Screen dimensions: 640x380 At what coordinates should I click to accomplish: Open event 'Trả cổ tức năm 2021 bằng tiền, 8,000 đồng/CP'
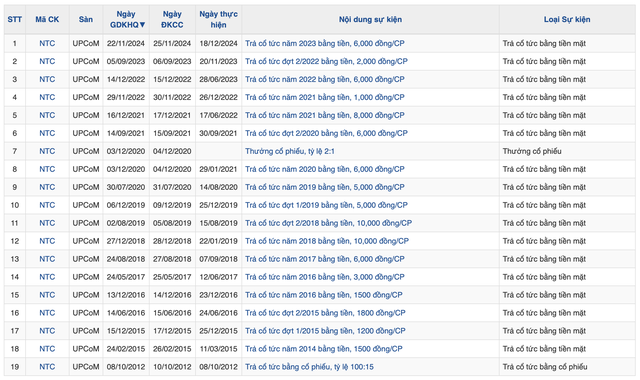click(325, 115)
